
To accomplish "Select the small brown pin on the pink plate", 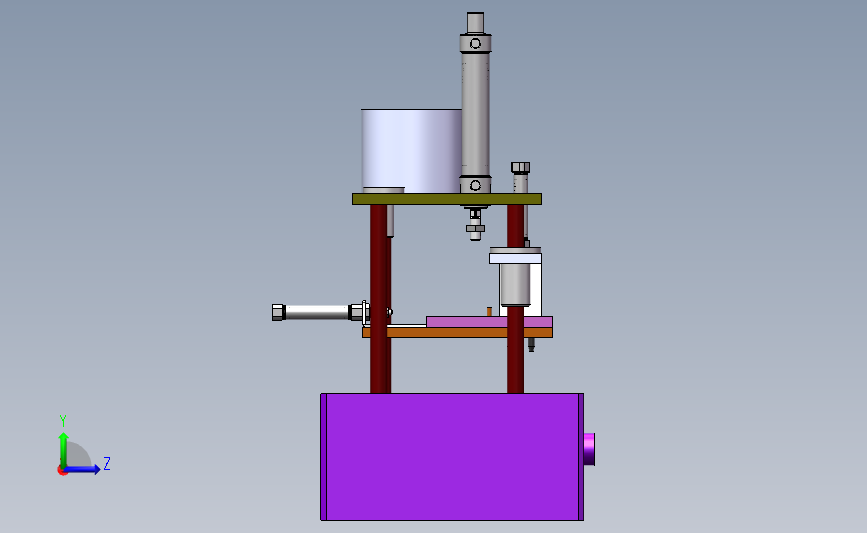I will (x=489, y=312).
